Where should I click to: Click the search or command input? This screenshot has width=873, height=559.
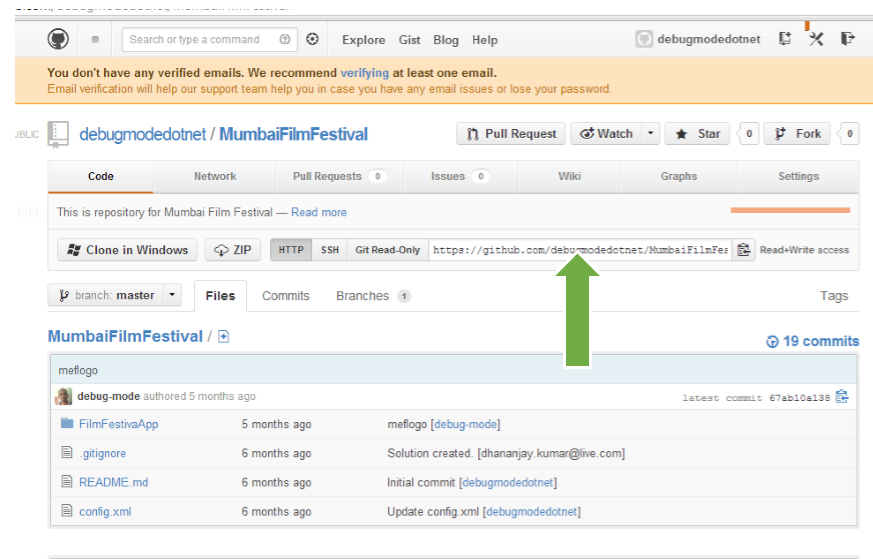coord(202,40)
